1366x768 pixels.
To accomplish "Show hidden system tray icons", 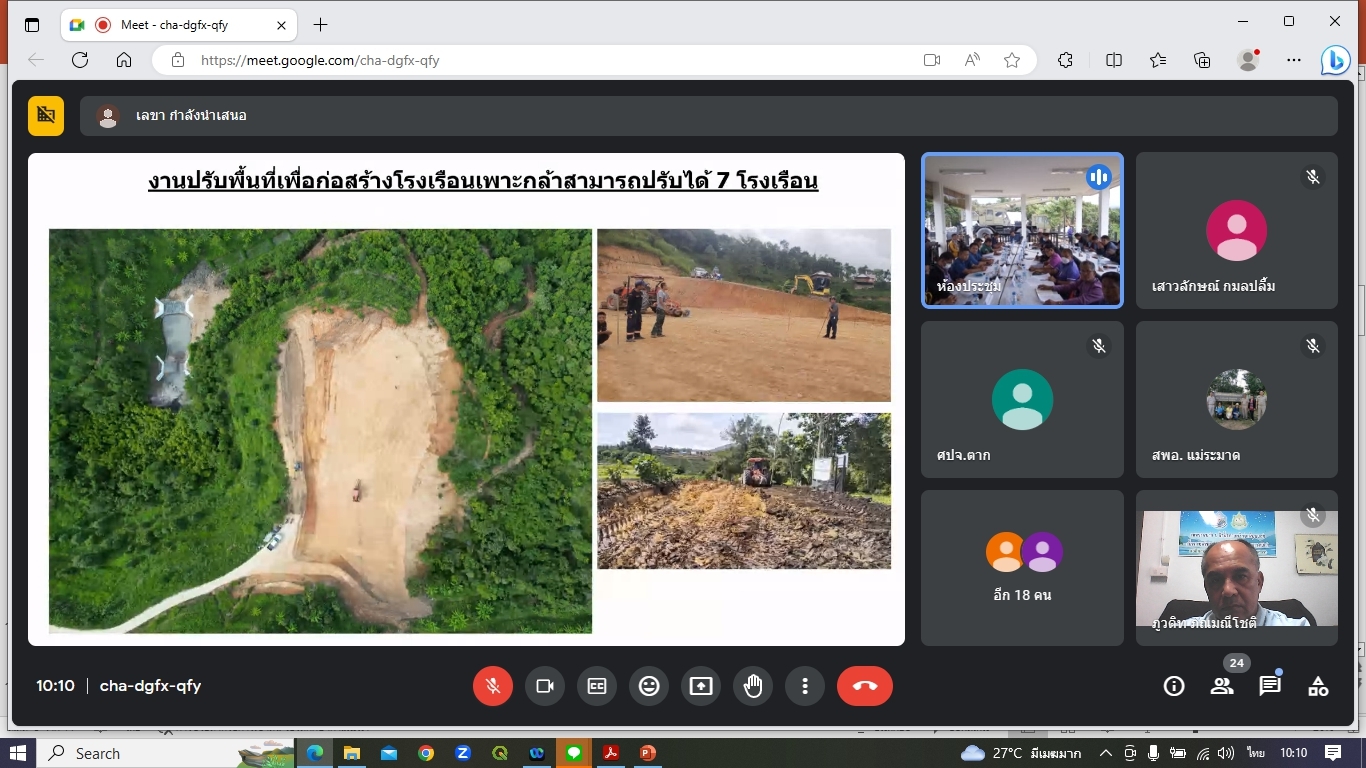I will point(1105,753).
